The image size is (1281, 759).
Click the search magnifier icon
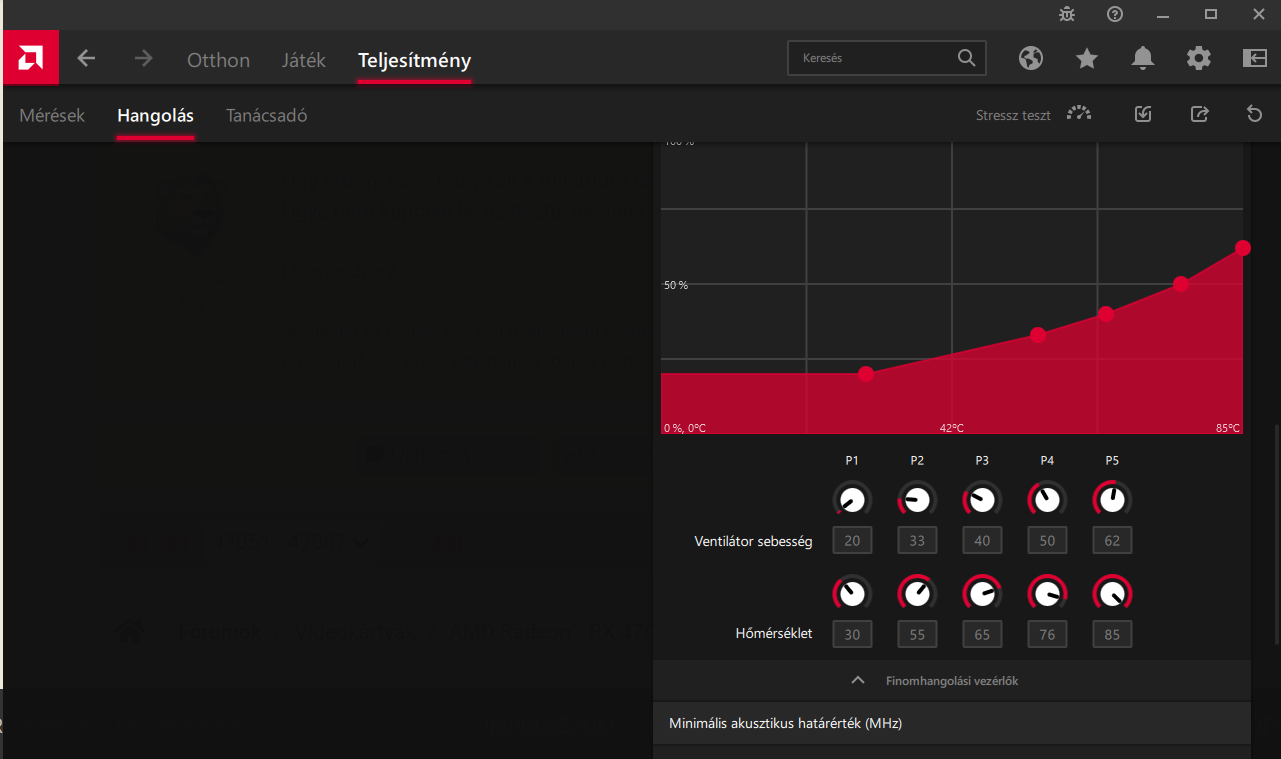point(966,58)
